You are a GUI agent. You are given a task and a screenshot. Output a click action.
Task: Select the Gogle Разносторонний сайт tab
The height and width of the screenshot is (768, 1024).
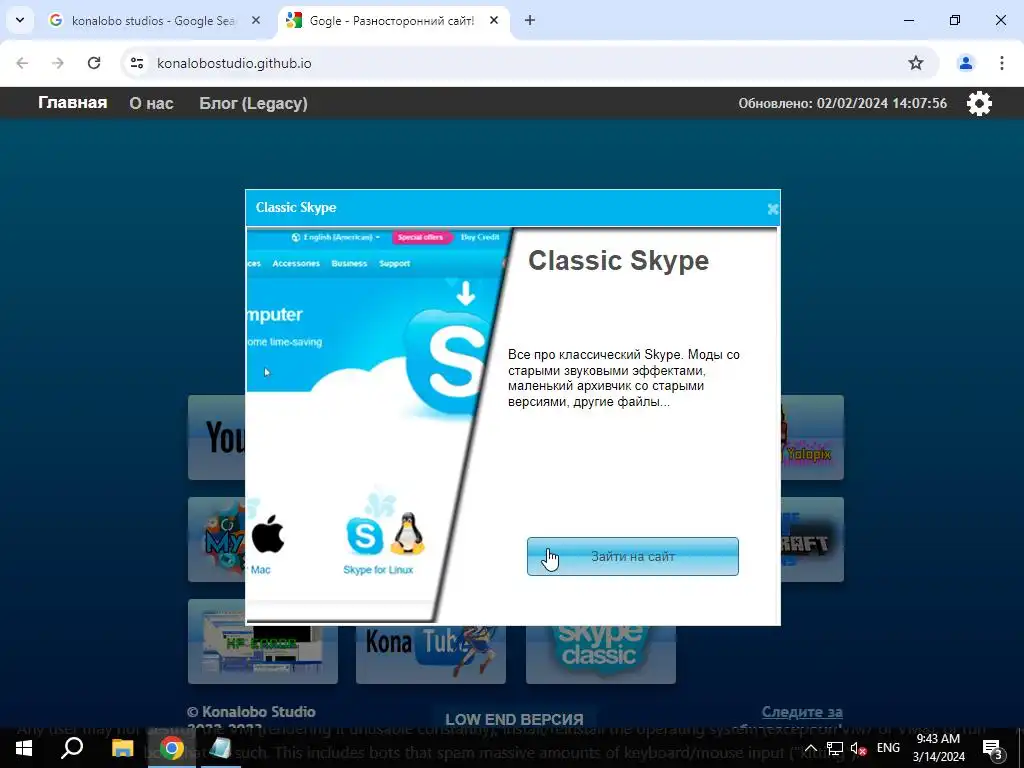pos(391,21)
